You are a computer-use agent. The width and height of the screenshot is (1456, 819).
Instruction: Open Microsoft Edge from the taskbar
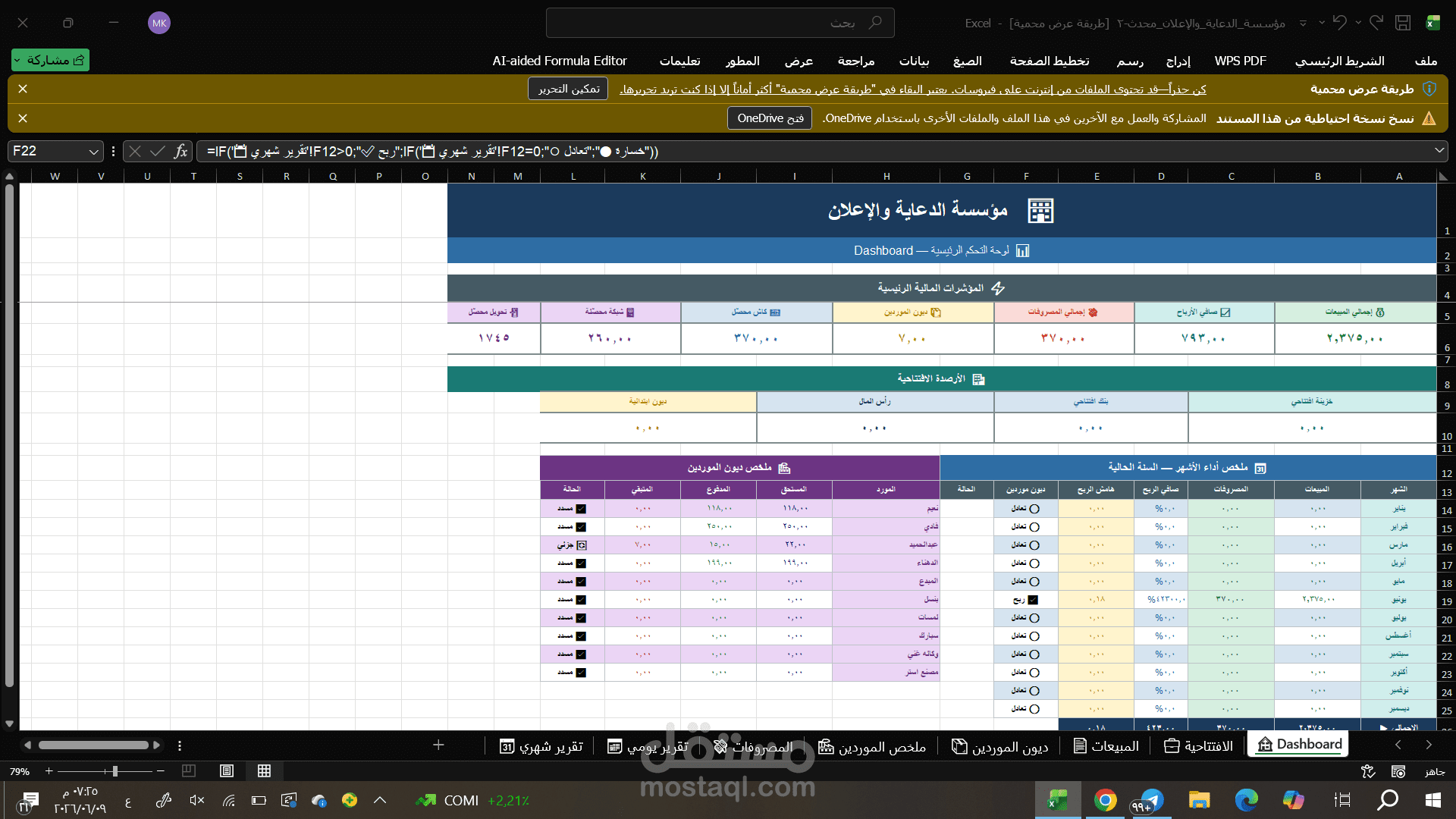click(1246, 800)
